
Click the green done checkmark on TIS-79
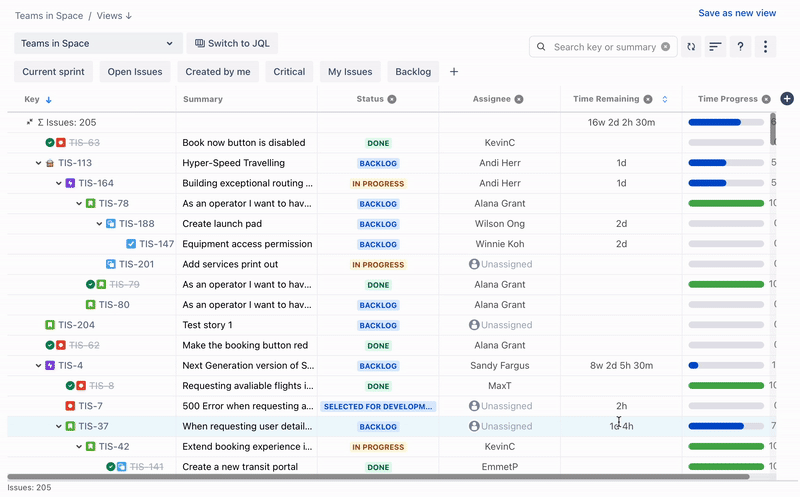(x=90, y=284)
